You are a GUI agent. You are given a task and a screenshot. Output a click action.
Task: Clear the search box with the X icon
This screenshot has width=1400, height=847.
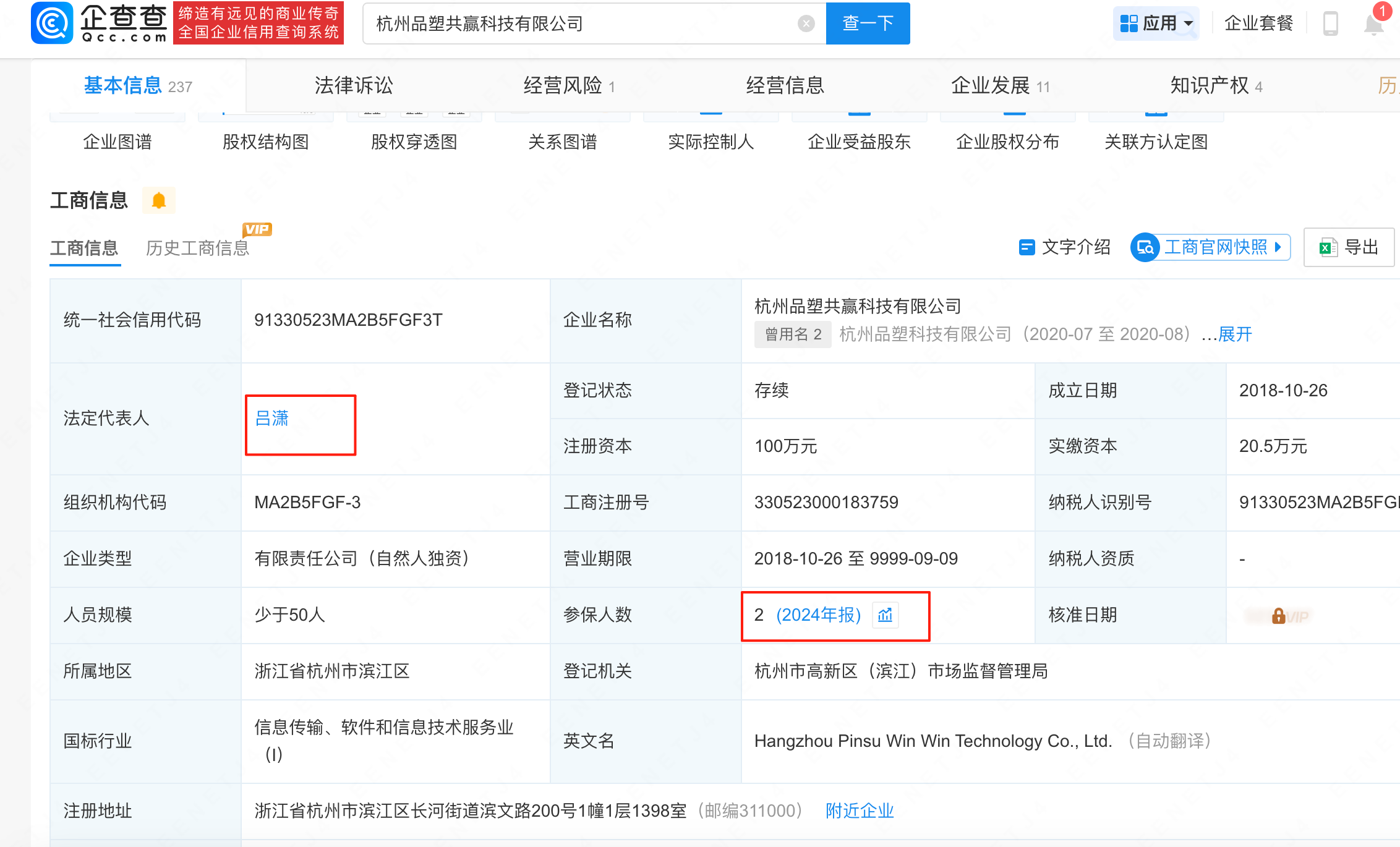pos(806,23)
